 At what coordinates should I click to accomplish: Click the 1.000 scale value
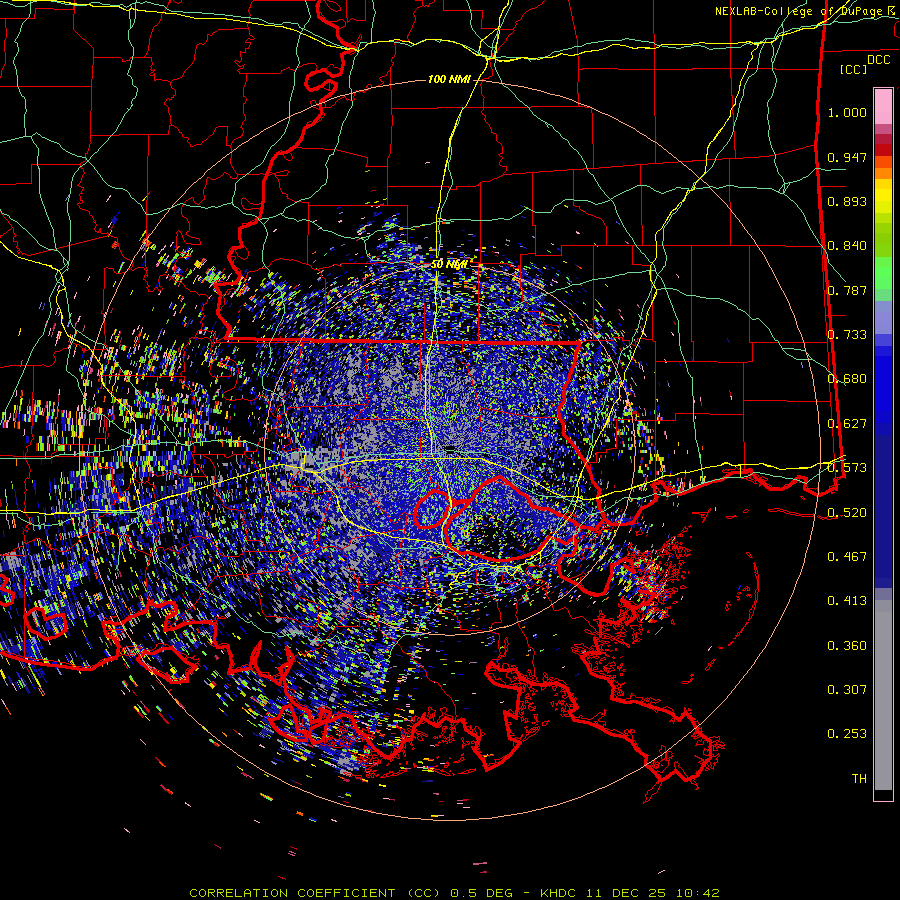tap(847, 112)
